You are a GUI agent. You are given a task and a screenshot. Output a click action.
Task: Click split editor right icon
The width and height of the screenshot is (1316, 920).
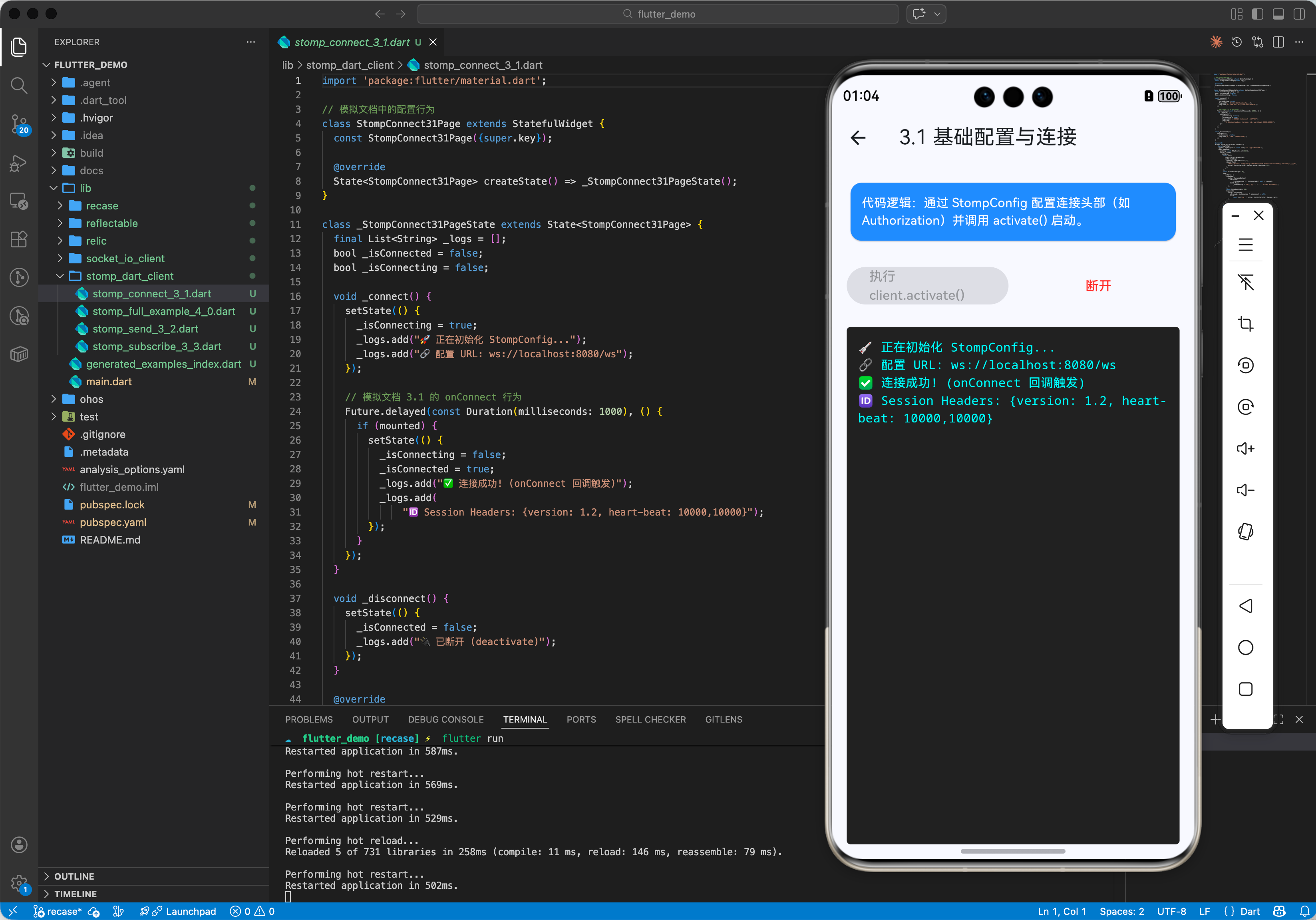pyautogui.click(x=1278, y=42)
